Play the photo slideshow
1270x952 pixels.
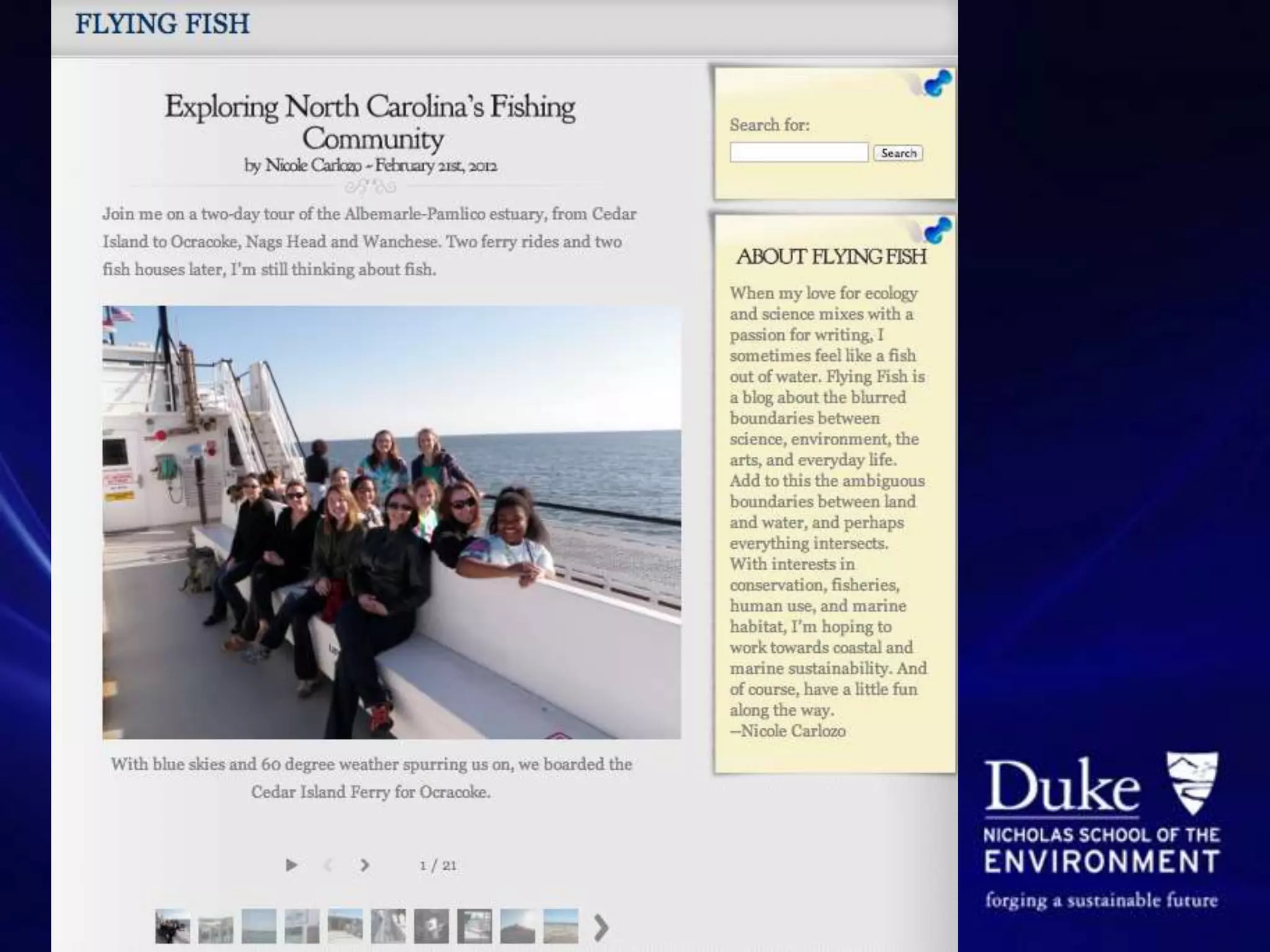[291, 865]
